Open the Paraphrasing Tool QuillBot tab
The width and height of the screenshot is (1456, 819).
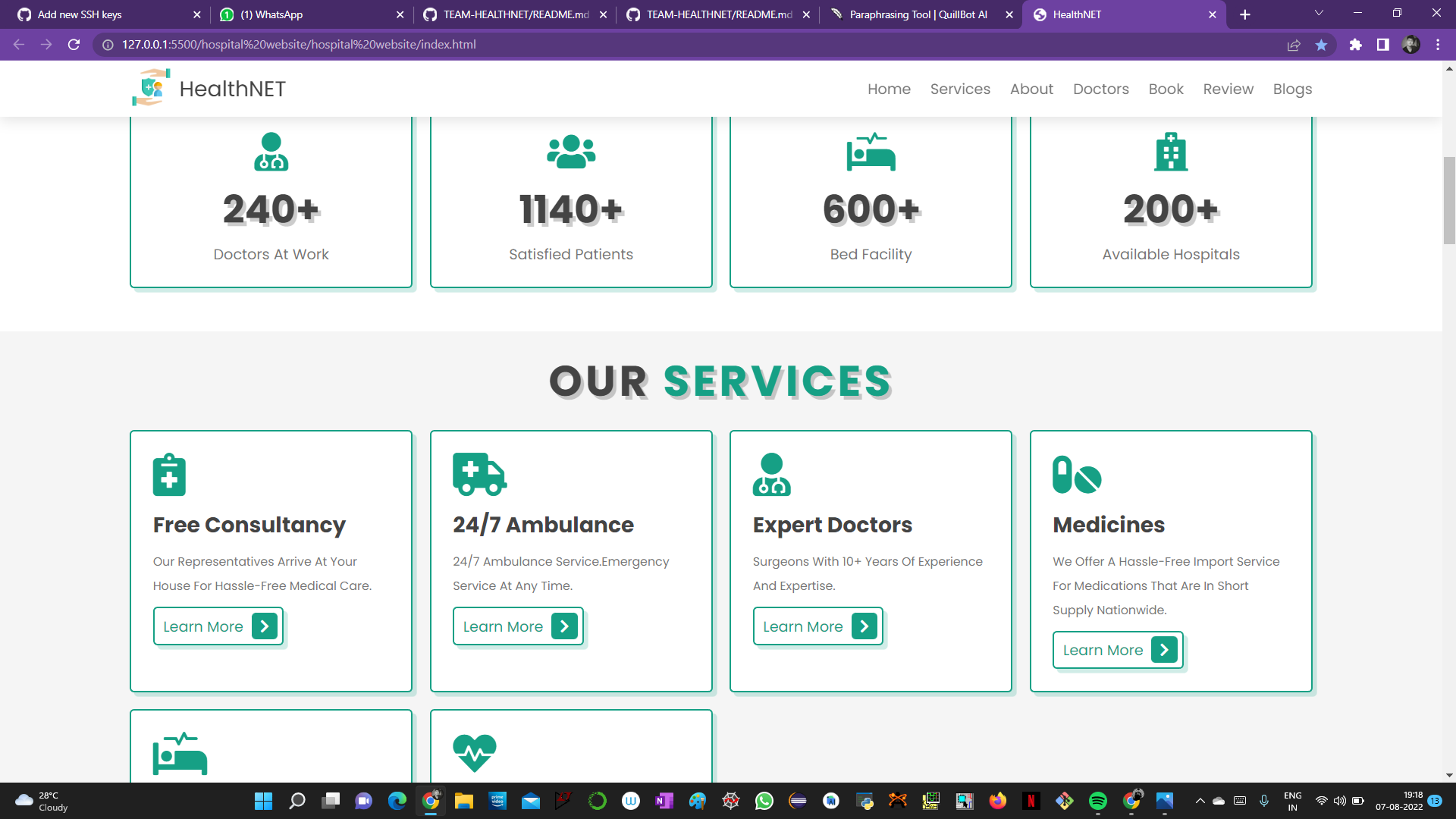[912, 14]
